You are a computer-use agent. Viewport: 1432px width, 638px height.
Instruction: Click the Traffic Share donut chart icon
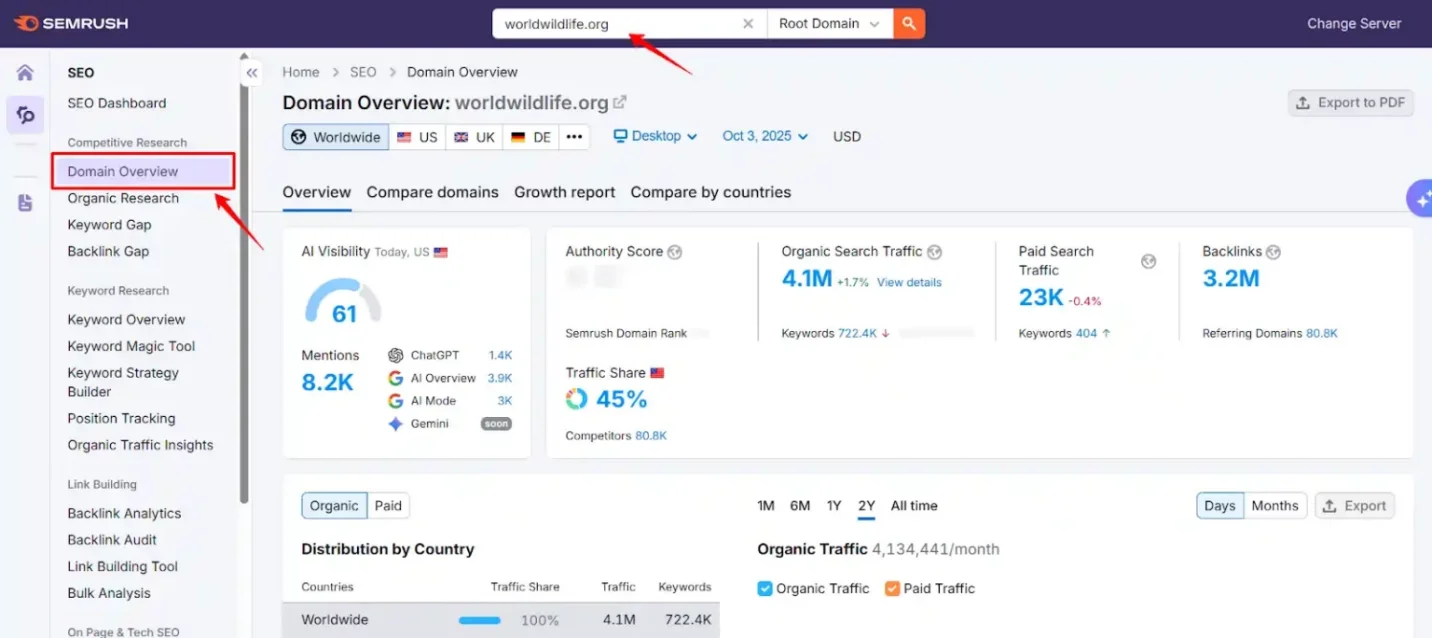point(577,399)
